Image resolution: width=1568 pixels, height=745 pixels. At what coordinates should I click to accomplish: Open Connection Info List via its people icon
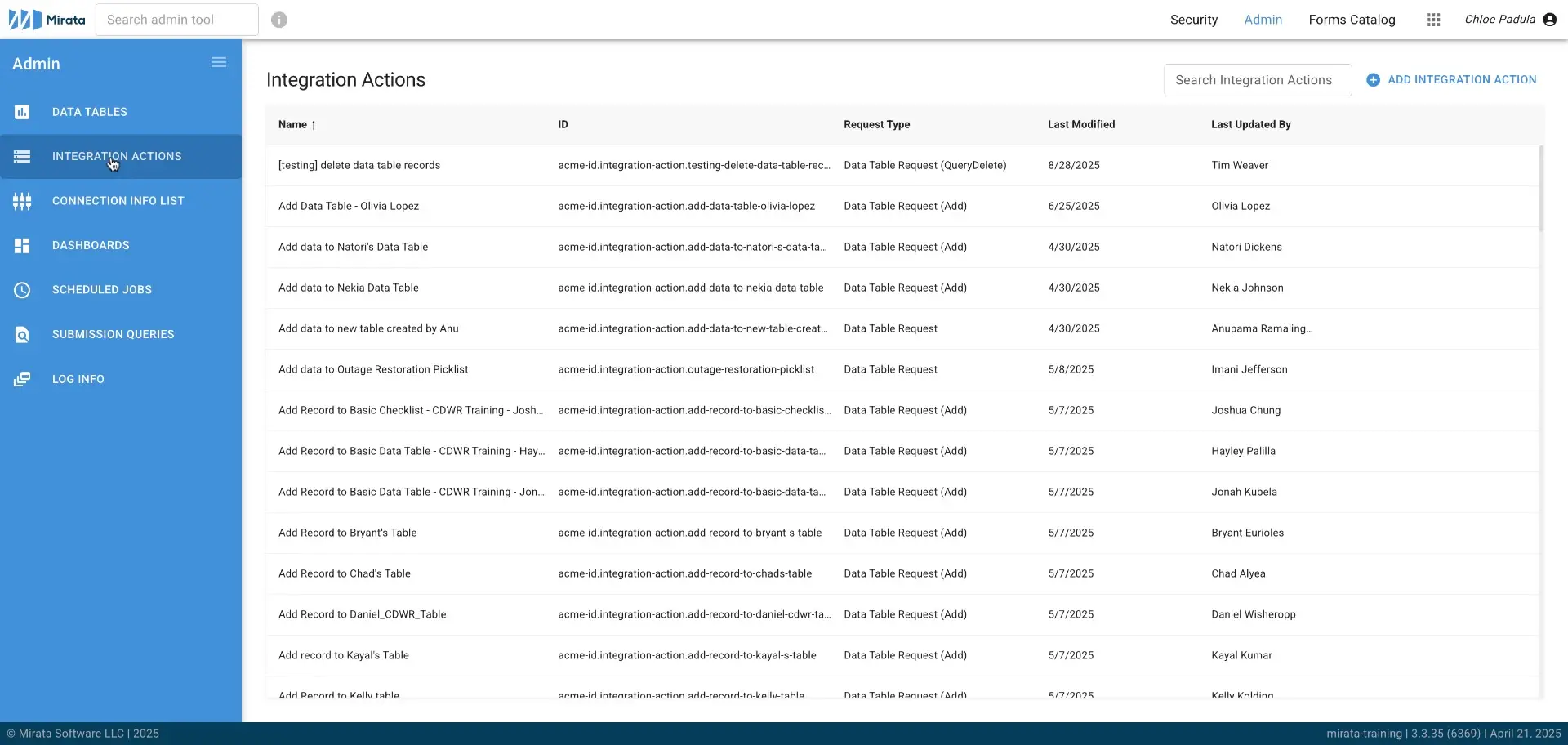22,201
